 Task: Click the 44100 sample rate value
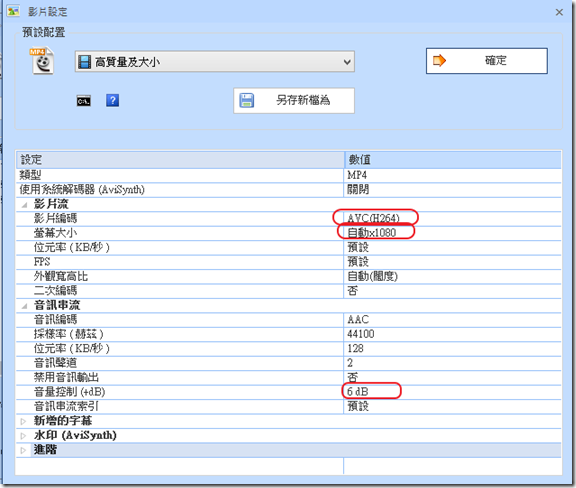click(361, 334)
